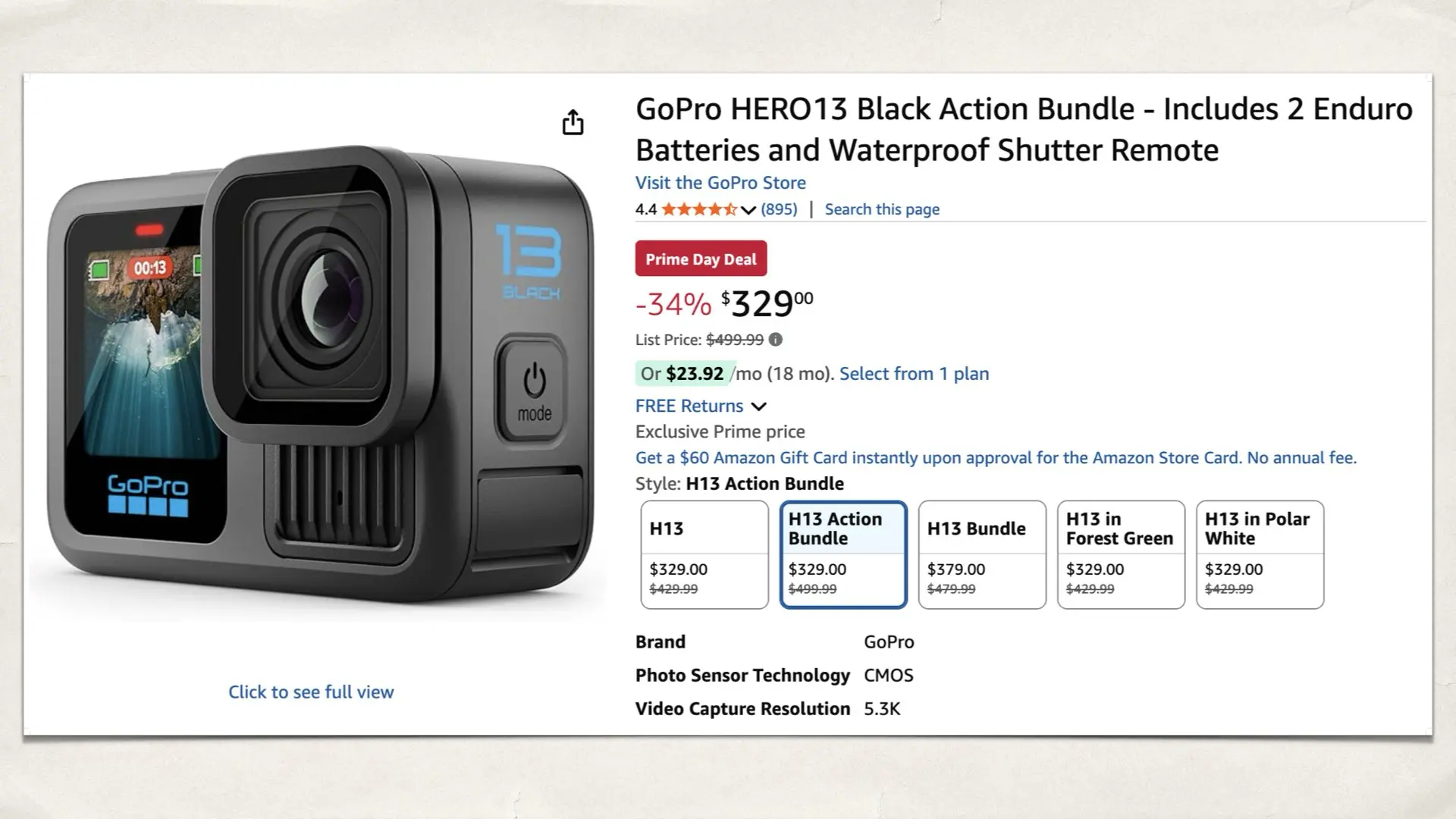
Task: Choose the H13 in Polar White variant
Action: [1259, 554]
